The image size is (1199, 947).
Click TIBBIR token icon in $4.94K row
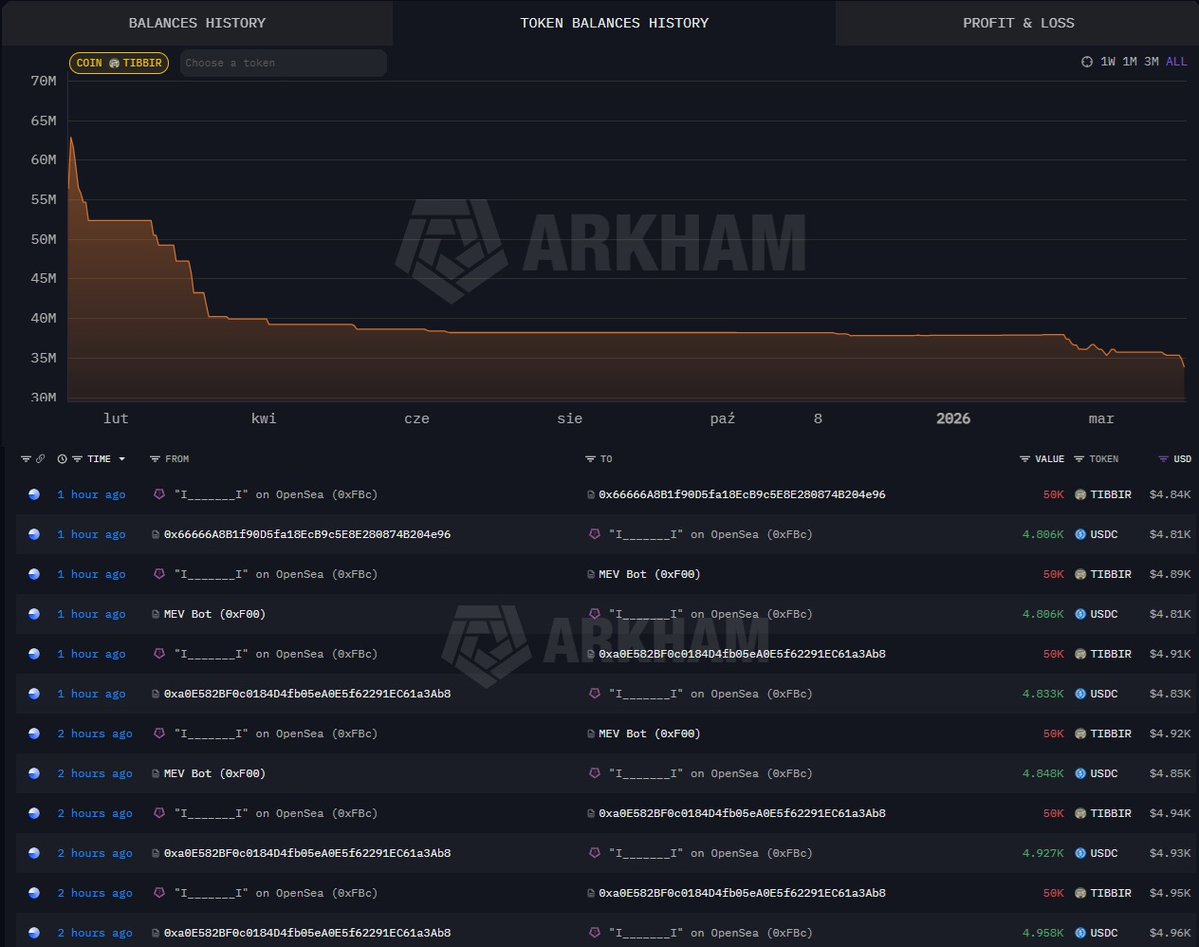pyautogui.click(x=1080, y=813)
